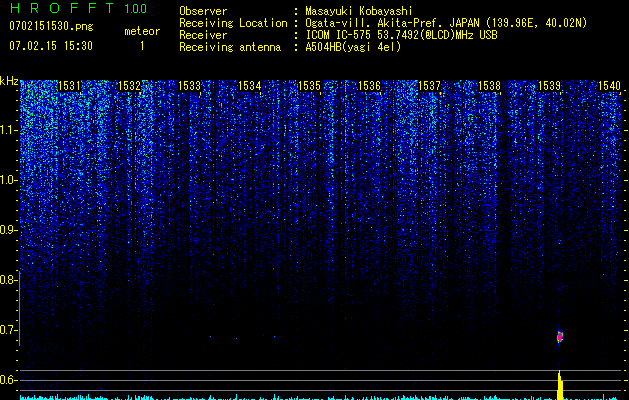The height and width of the screenshot is (400, 629).
Task: Click the 'Receiving Location' label
Action: (x=233, y=23)
